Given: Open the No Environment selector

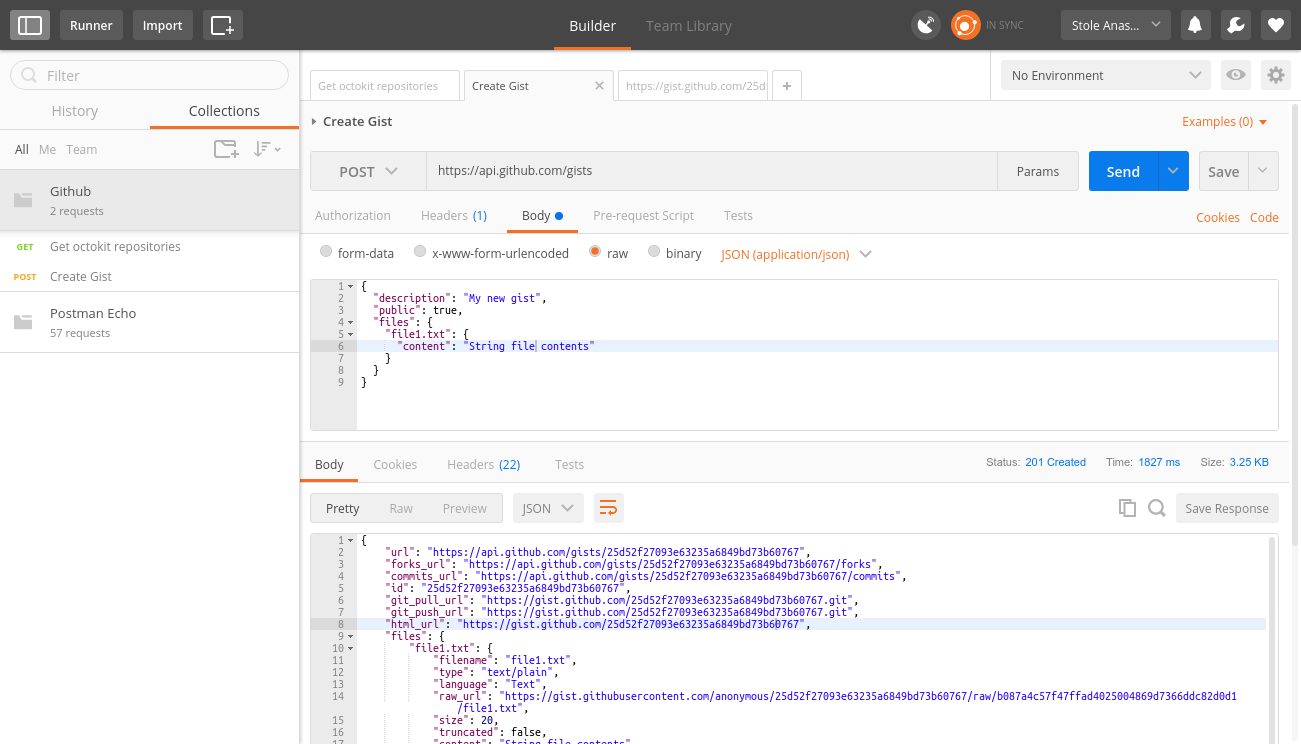Looking at the screenshot, I should (x=1106, y=75).
